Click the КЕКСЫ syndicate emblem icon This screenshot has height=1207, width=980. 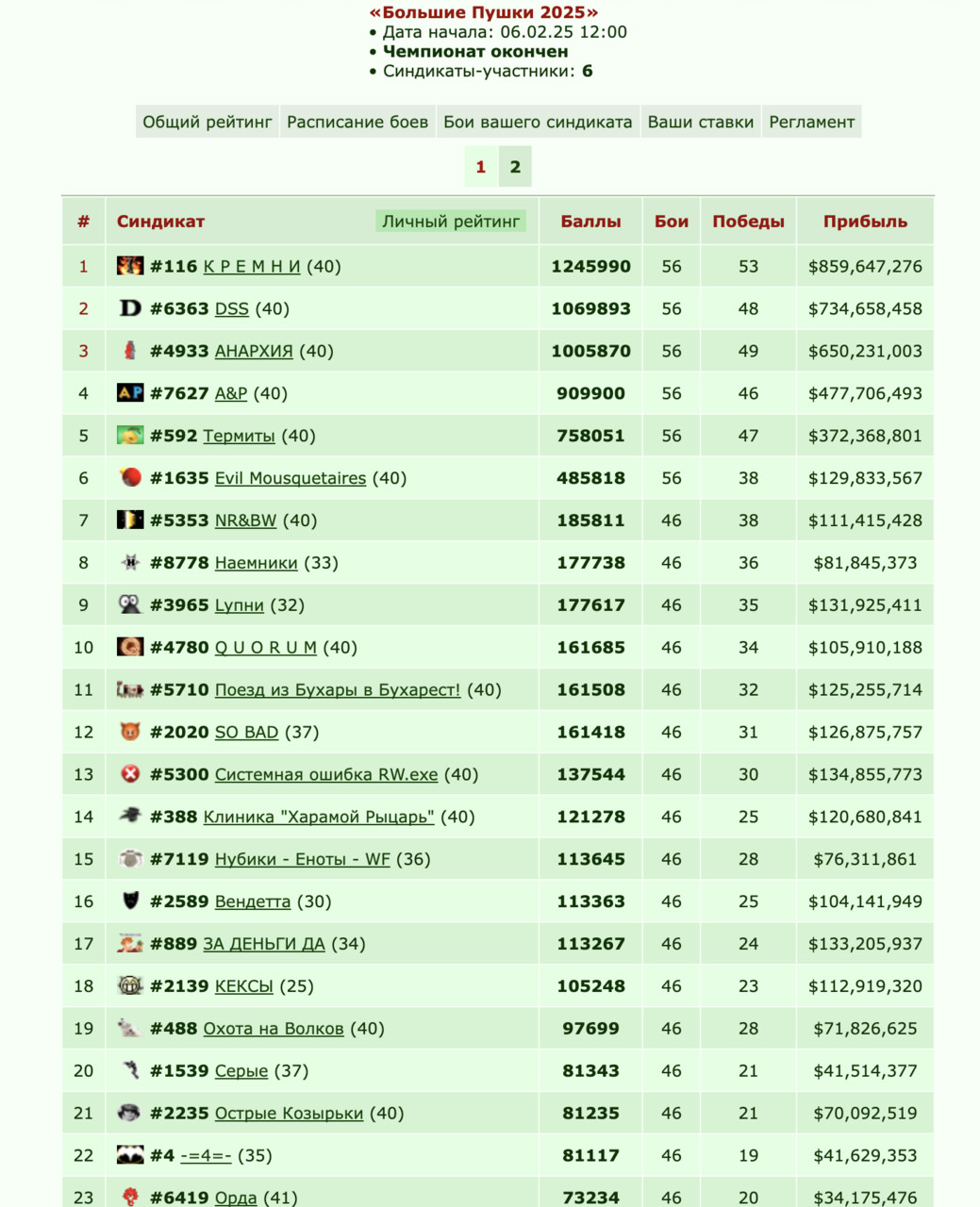coord(130,986)
